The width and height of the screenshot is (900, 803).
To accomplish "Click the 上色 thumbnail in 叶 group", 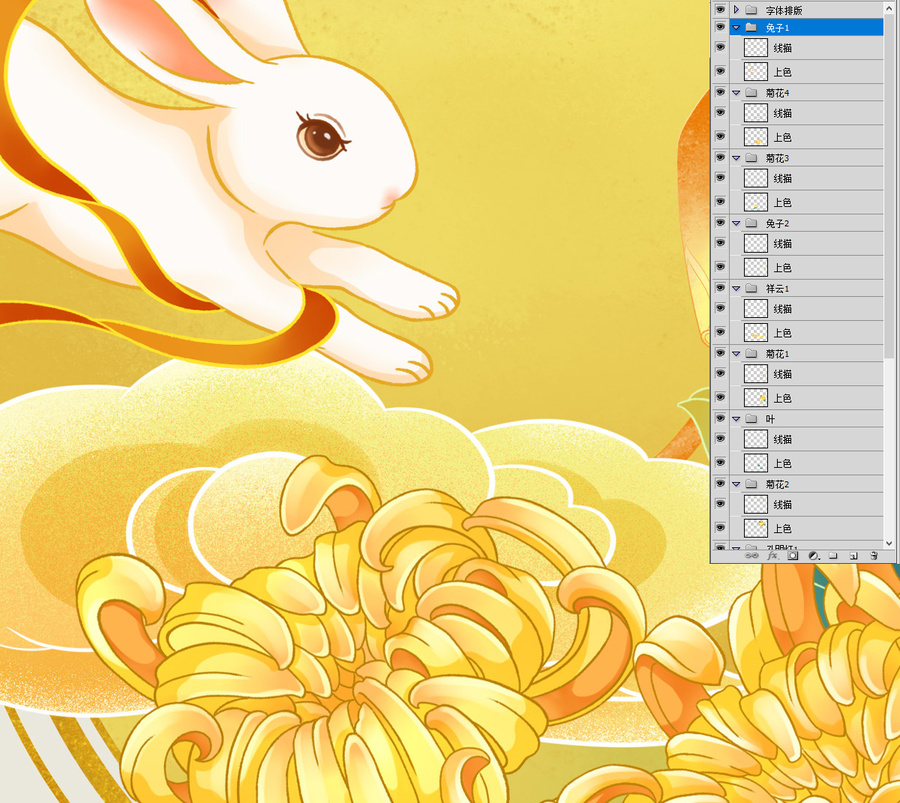I will tap(755, 463).
